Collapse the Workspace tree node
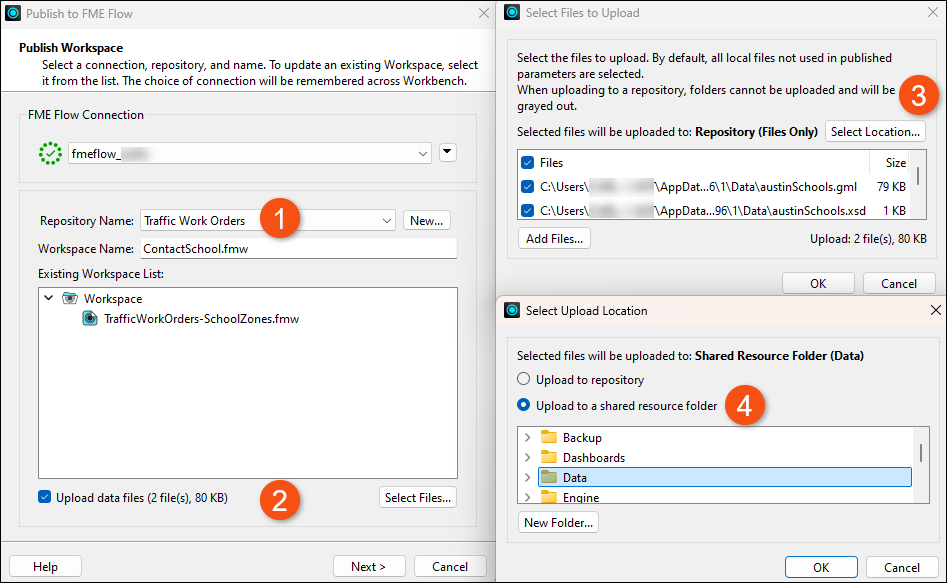This screenshot has height=583, width=947. click(x=49, y=298)
